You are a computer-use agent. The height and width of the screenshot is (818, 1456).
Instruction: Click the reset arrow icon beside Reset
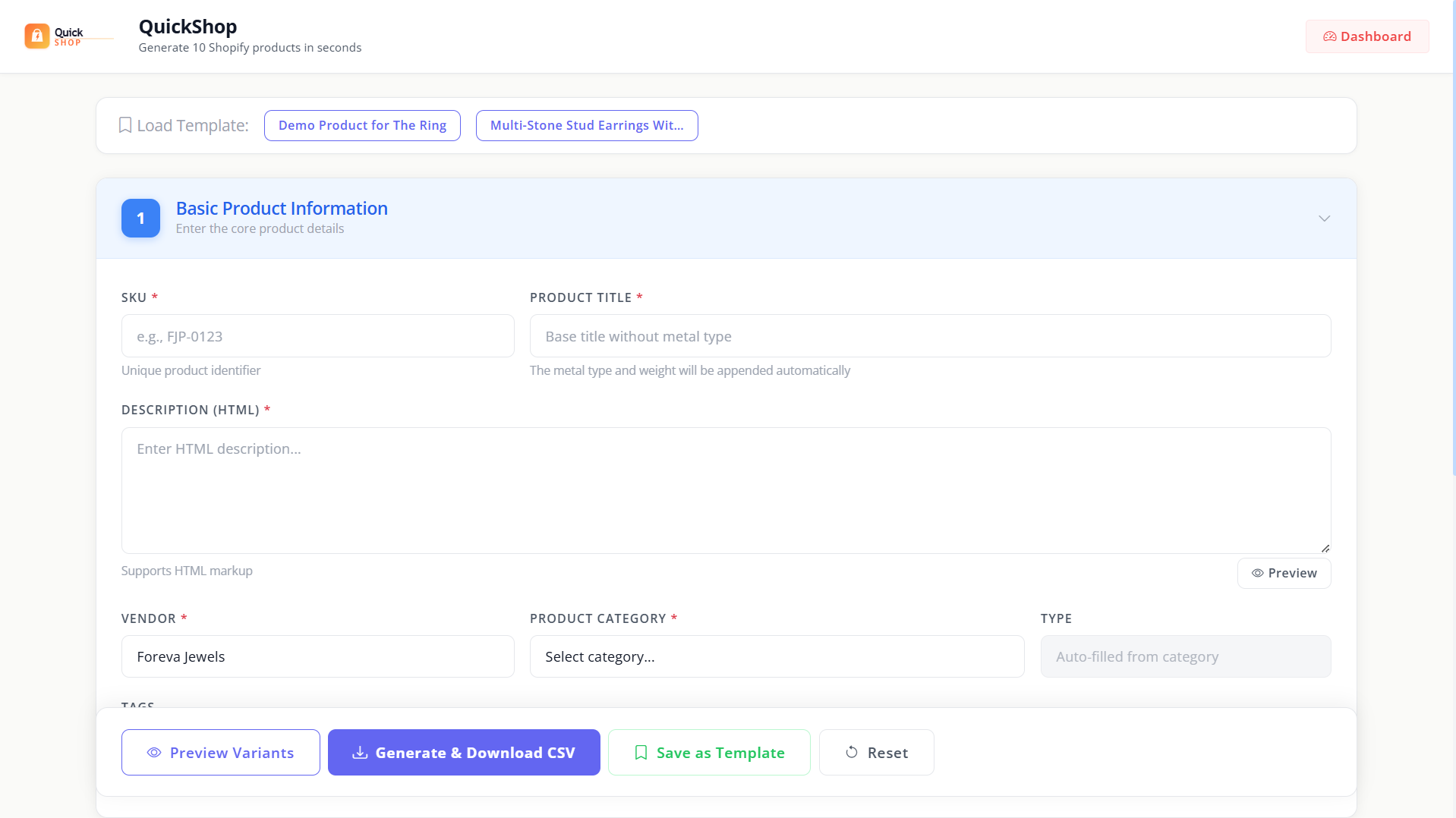click(x=850, y=752)
